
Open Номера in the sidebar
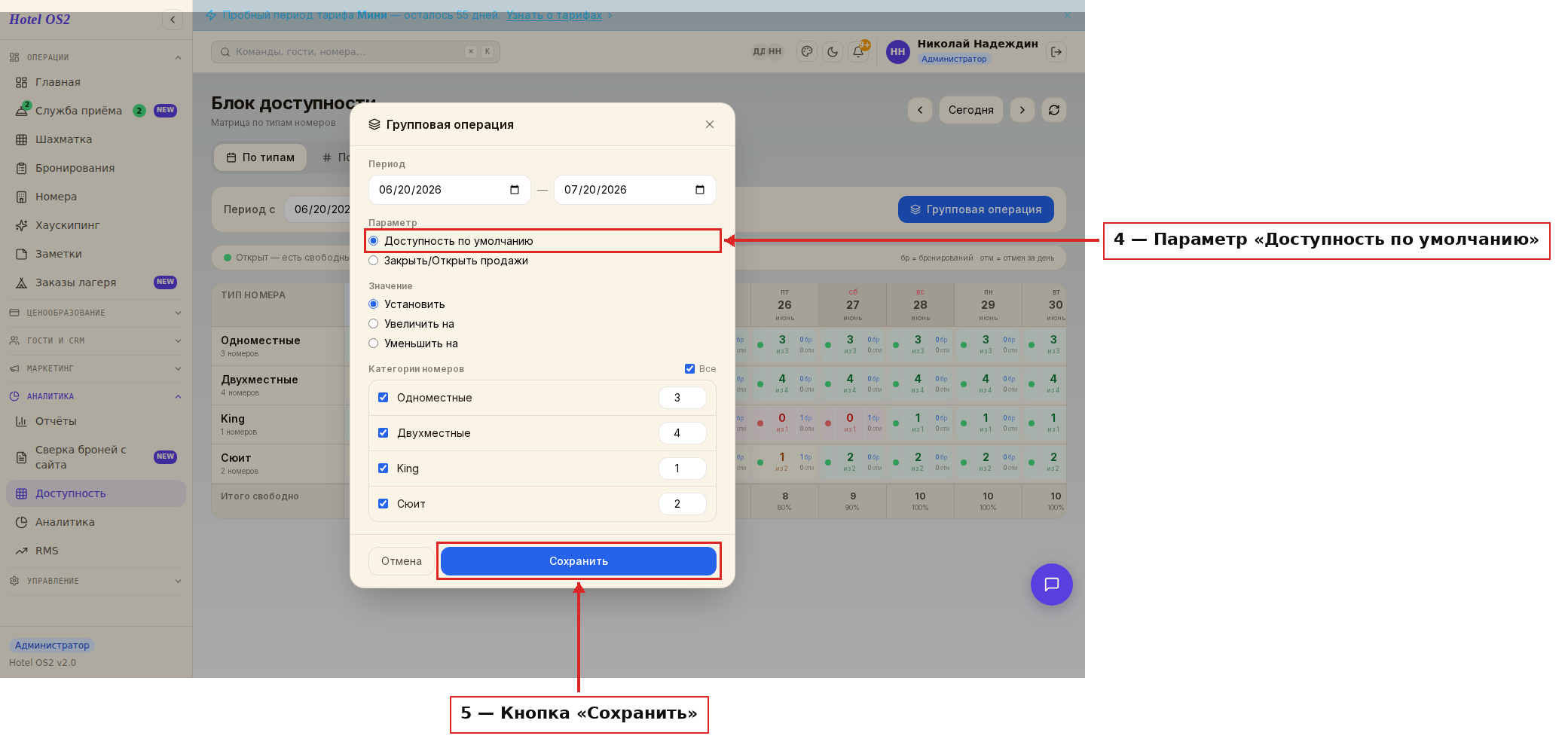(95, 197)
